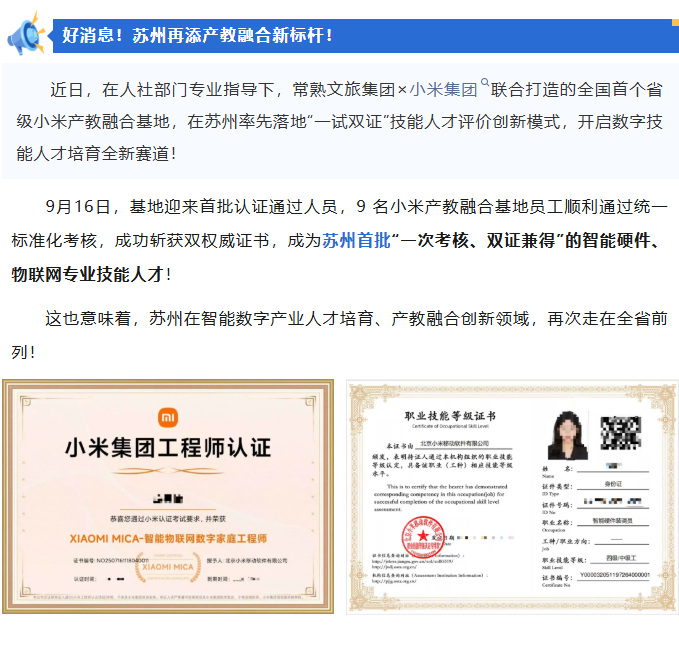Click the portrait photo on skill certificate
679x668 pixels.
[x=568, y=436]
